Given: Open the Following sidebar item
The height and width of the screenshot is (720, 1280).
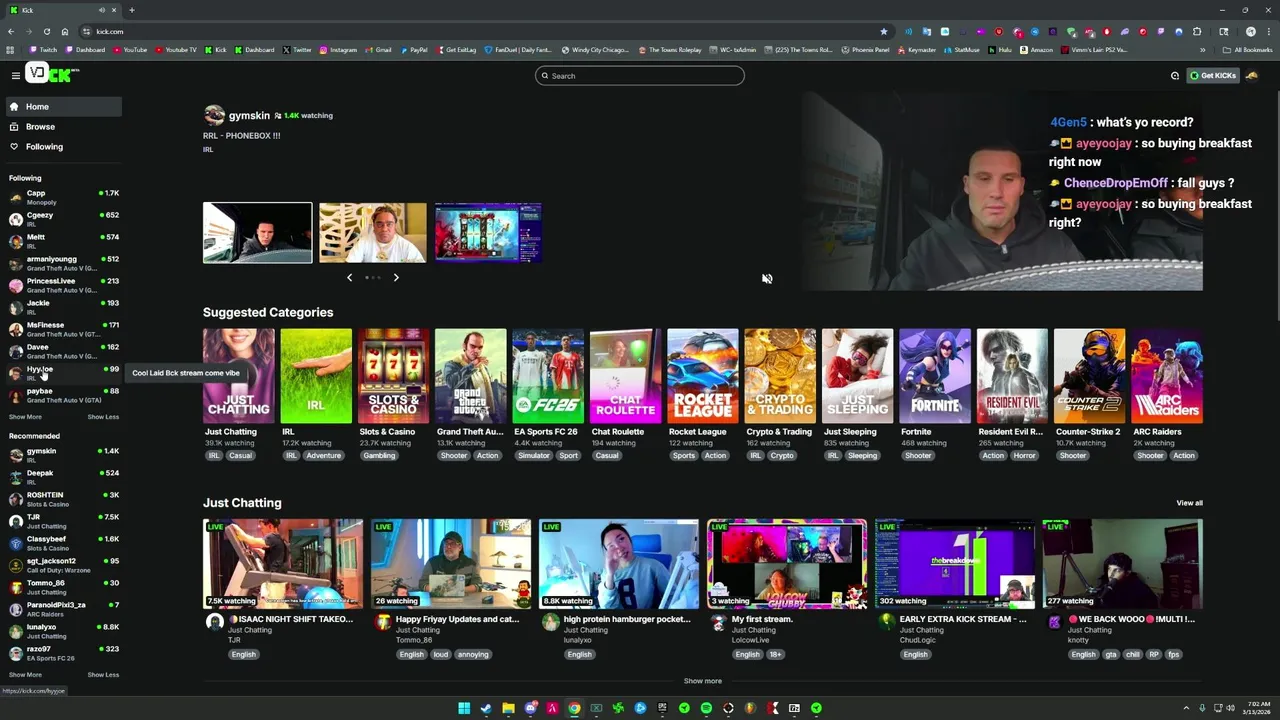Looking at the screenshot, I should [x=62, y=146].
